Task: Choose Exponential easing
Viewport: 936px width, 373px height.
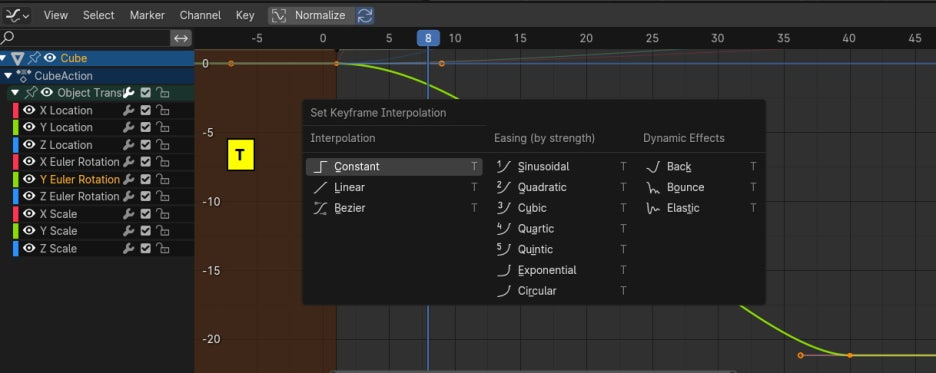Action: coord(561,270)
